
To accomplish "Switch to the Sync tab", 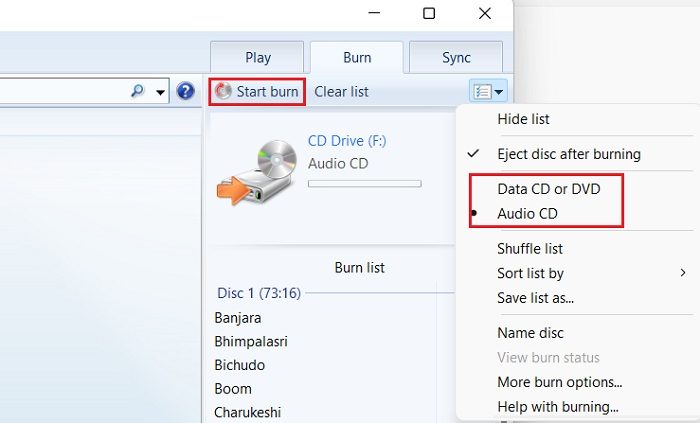I will [x=456, y=58].
